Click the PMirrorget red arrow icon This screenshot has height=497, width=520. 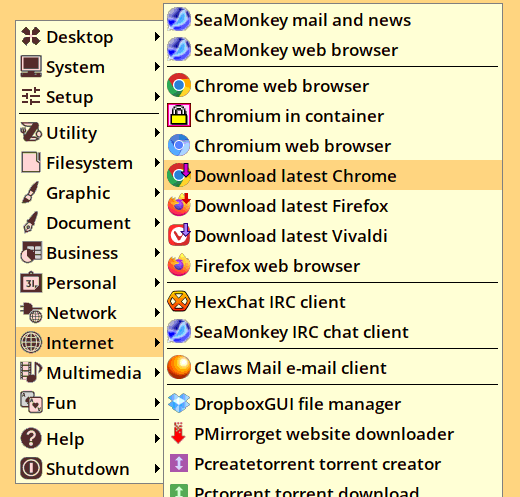click(179, 433)
